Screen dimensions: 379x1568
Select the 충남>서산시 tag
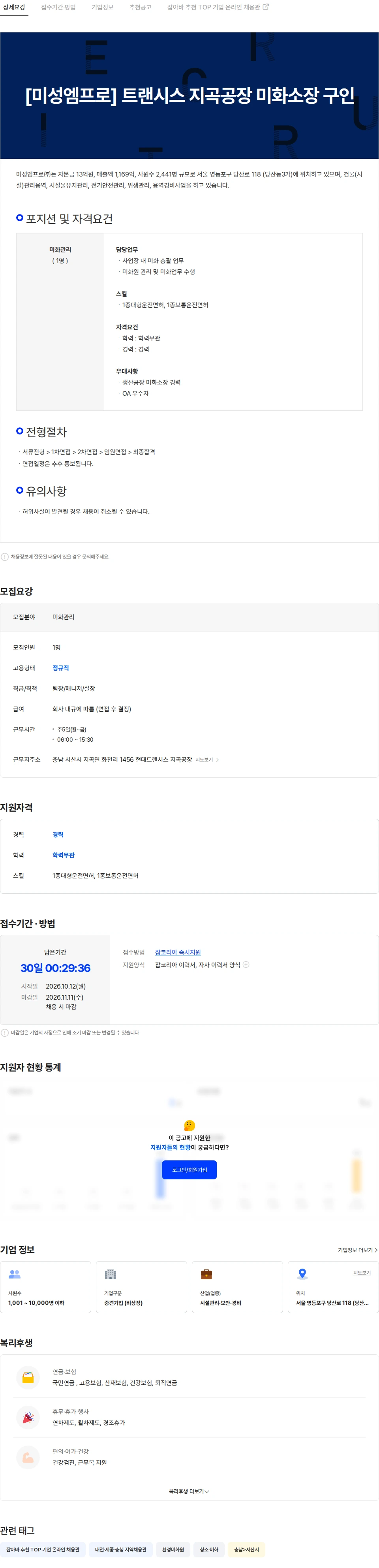[x=246, y=1550]
